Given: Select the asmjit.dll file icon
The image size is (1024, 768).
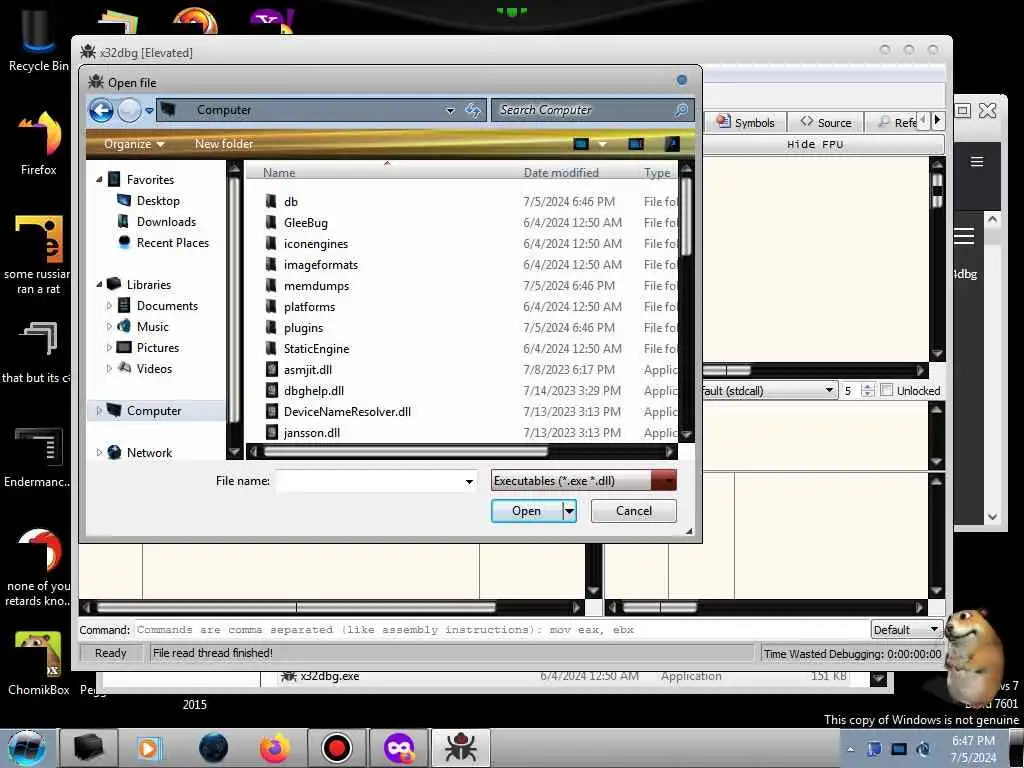Looking at the screenshot, I should click(272, 370).
